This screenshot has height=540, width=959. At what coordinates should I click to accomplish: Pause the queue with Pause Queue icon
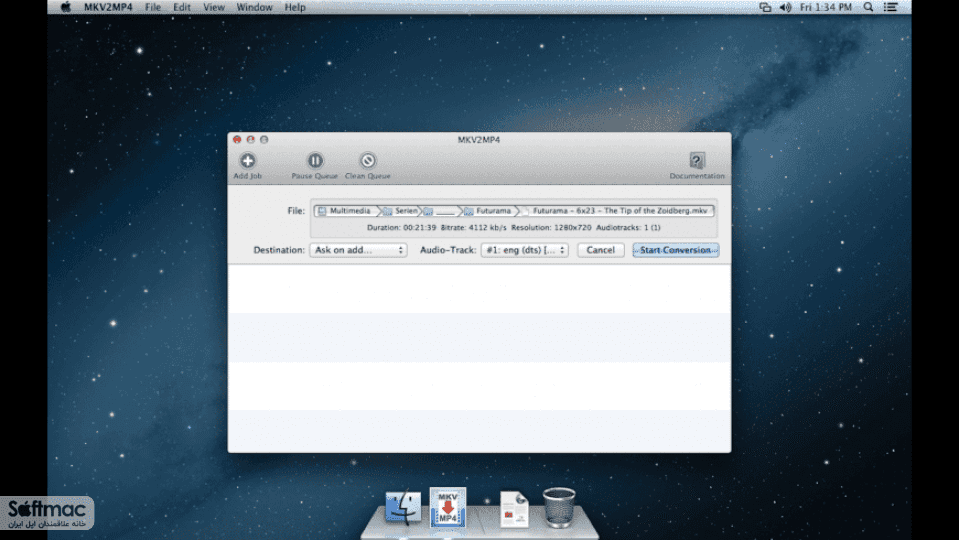pyautogui.click(x=315, y=161)
